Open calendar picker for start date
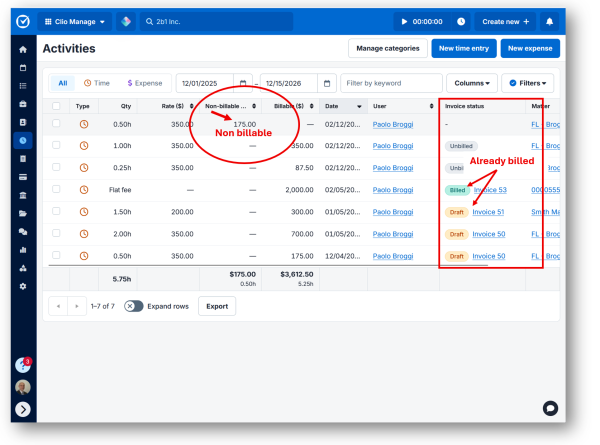This screenshot has width=600, height=445. point(243,83)
